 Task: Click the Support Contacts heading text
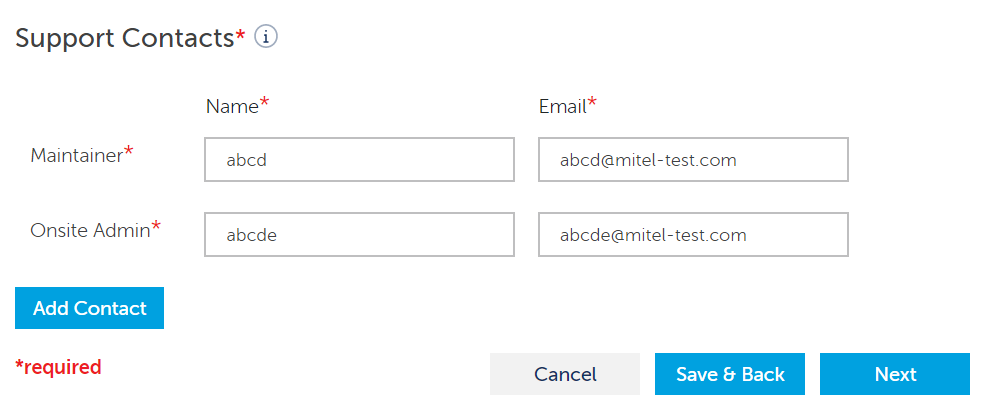[x=124, y=38]
